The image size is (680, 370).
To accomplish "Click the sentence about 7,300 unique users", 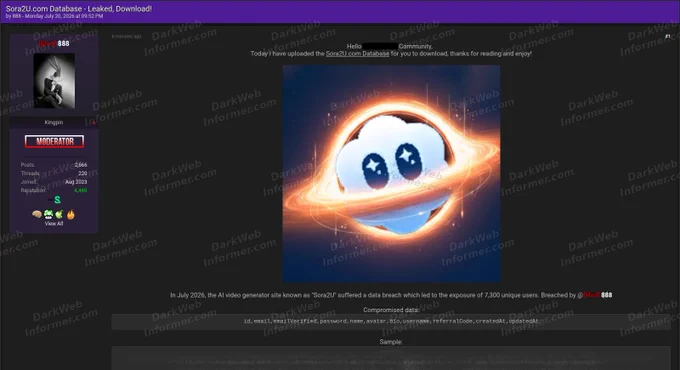I will click(x=391, y=295).
